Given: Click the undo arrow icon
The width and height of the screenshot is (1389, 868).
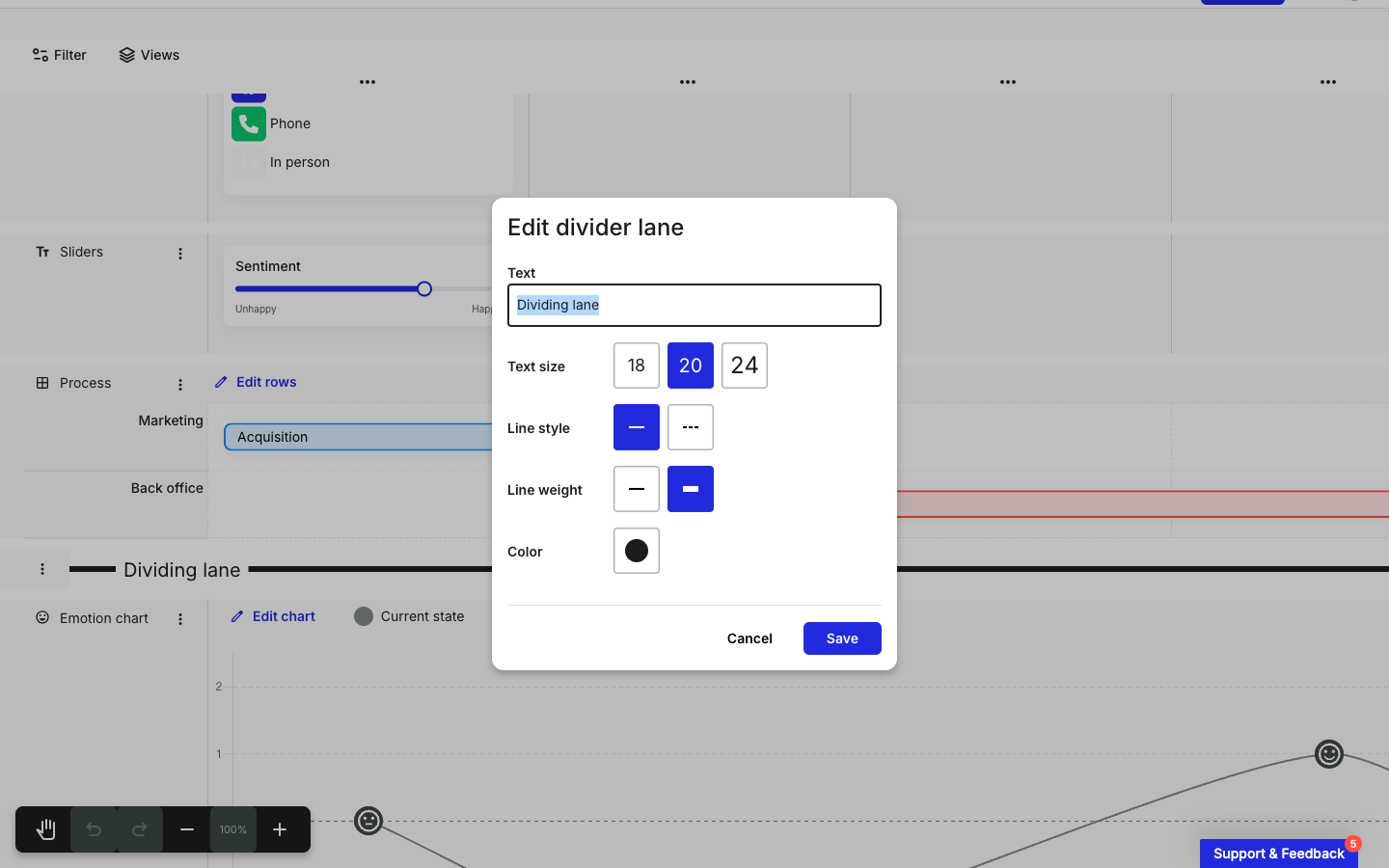Looking at the screenshot, I should click(x=94, y=829).
